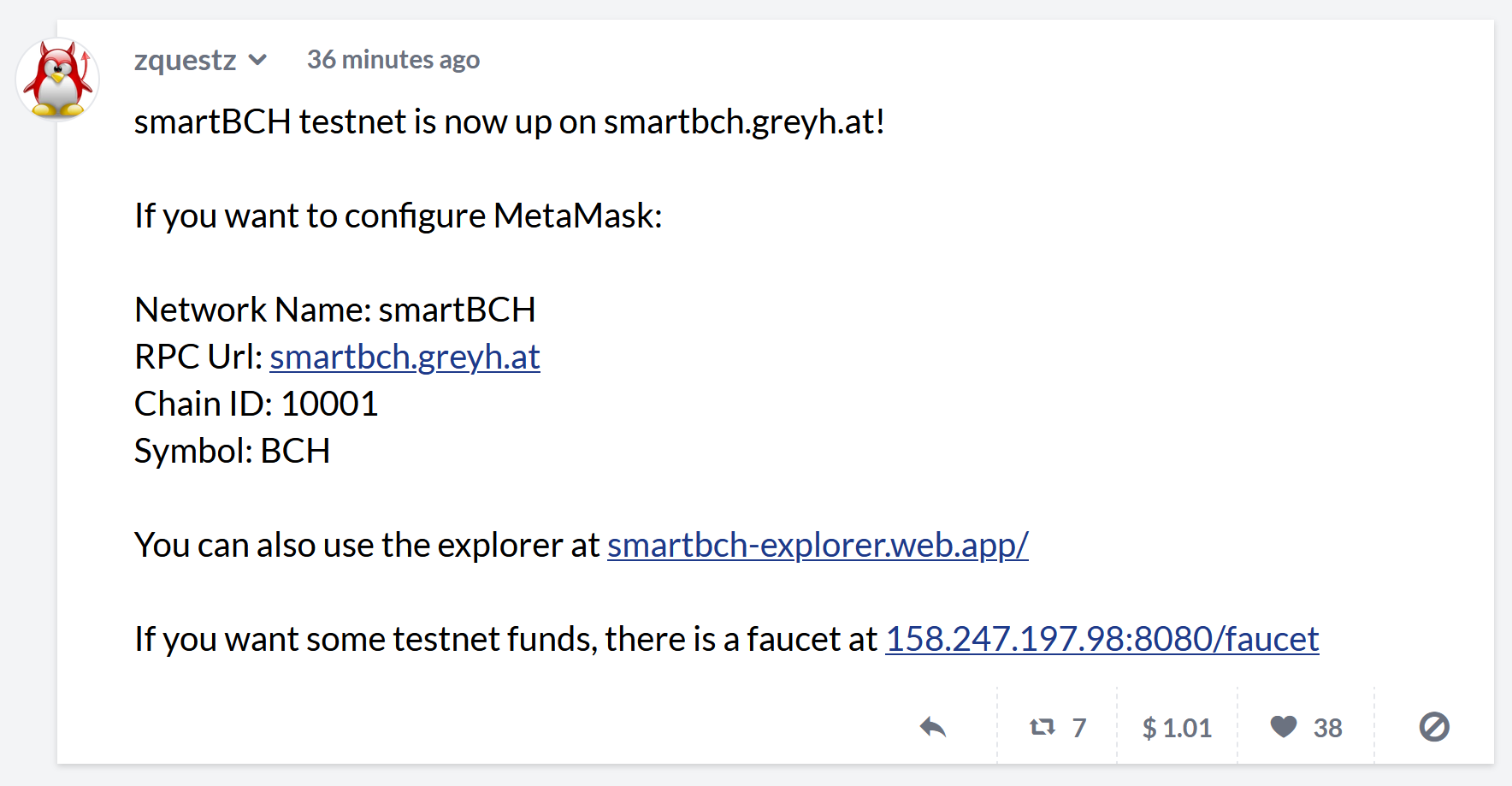Image resolution: width=1512 pixels, height=786 pixels.
Task: Expand the chevron next to zquestz
Action: (x=257, y=60)
